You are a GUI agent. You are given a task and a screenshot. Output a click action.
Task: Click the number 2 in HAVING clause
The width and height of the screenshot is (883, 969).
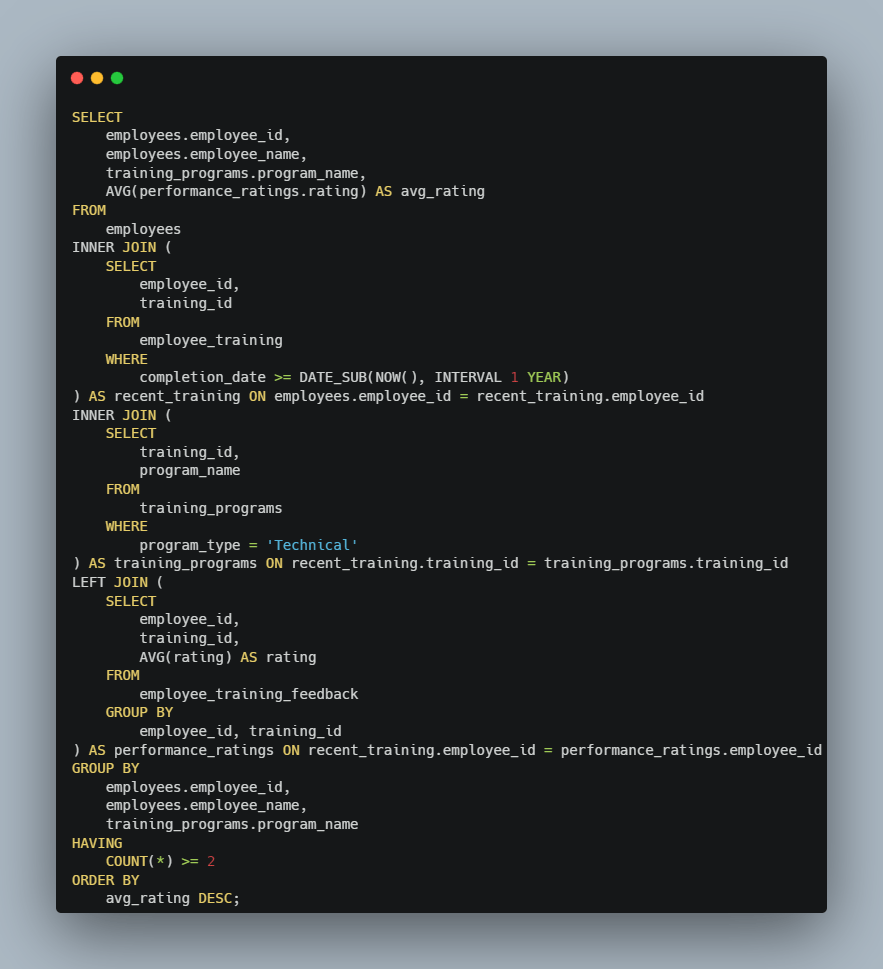[211, 861]
